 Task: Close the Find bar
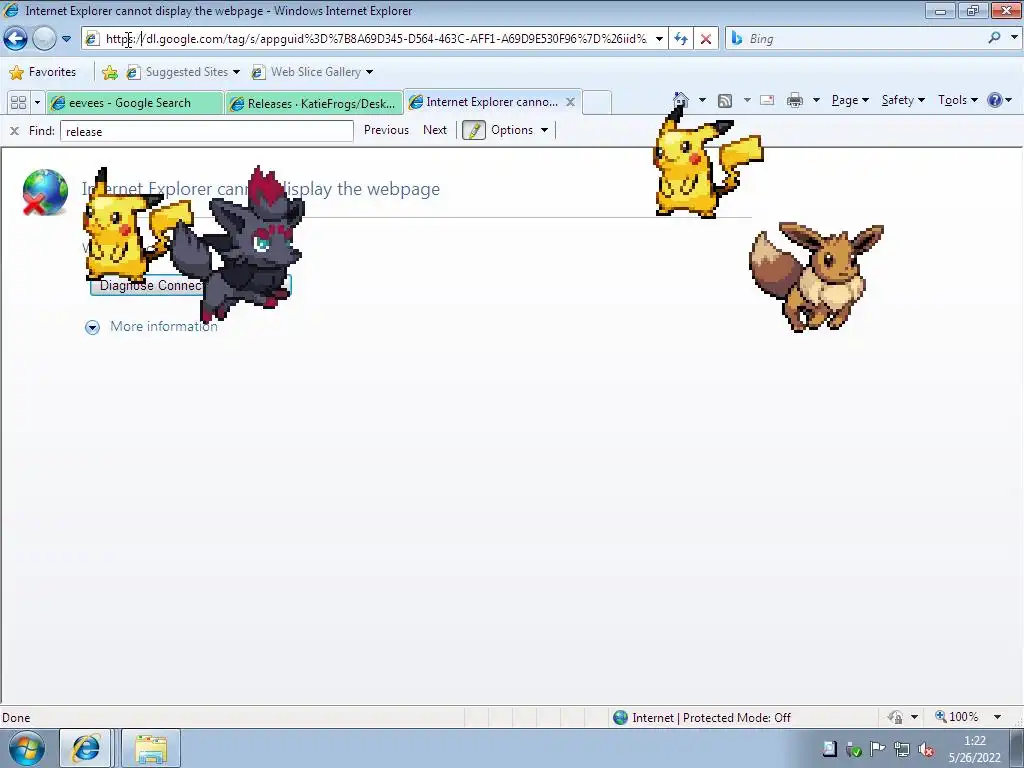click(x=14, y=131)
